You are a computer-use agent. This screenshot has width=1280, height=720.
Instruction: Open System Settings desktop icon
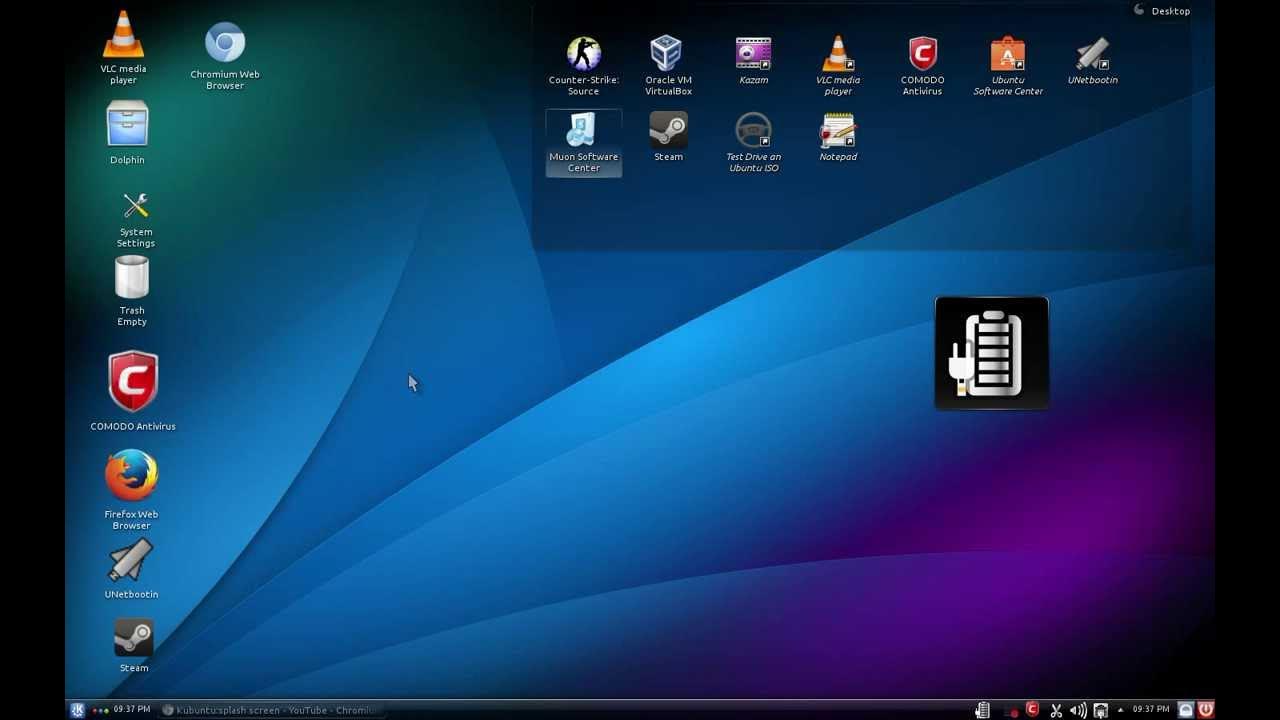click(136, 220)
